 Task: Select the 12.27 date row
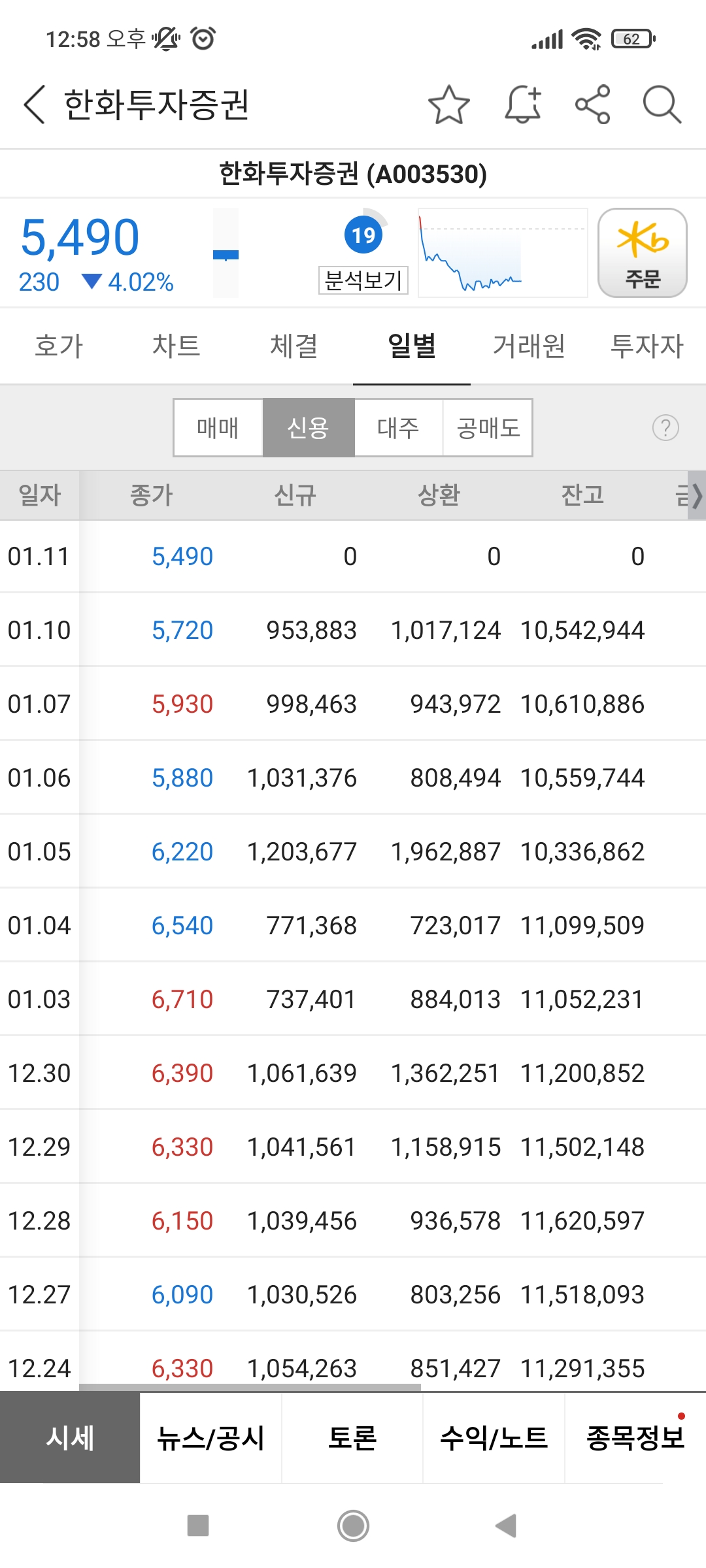pos(353,1295)
